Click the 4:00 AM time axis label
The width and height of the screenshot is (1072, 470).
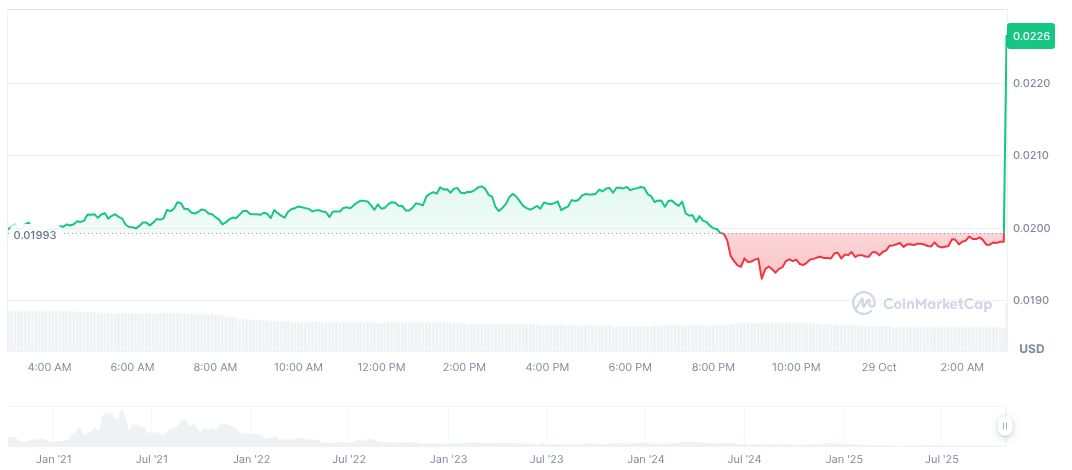[x=50, y=367]
